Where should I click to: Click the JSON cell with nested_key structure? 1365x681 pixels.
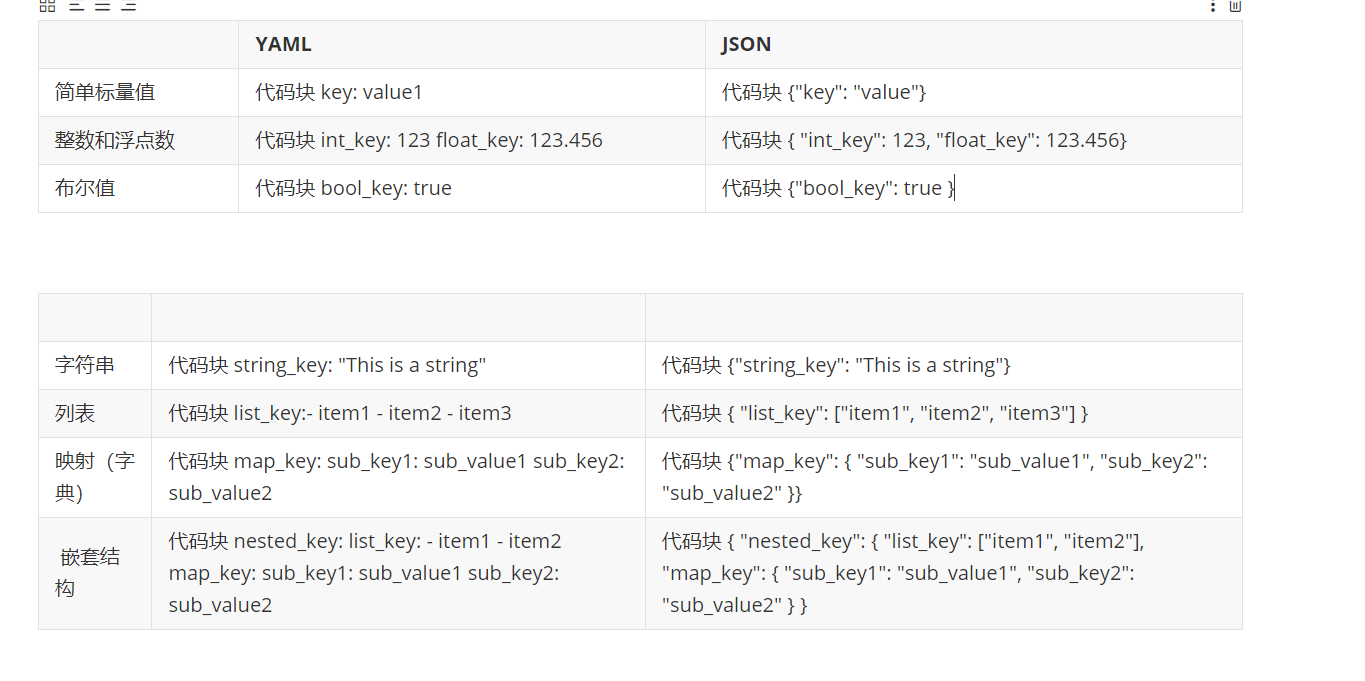[x=944, y=573]
